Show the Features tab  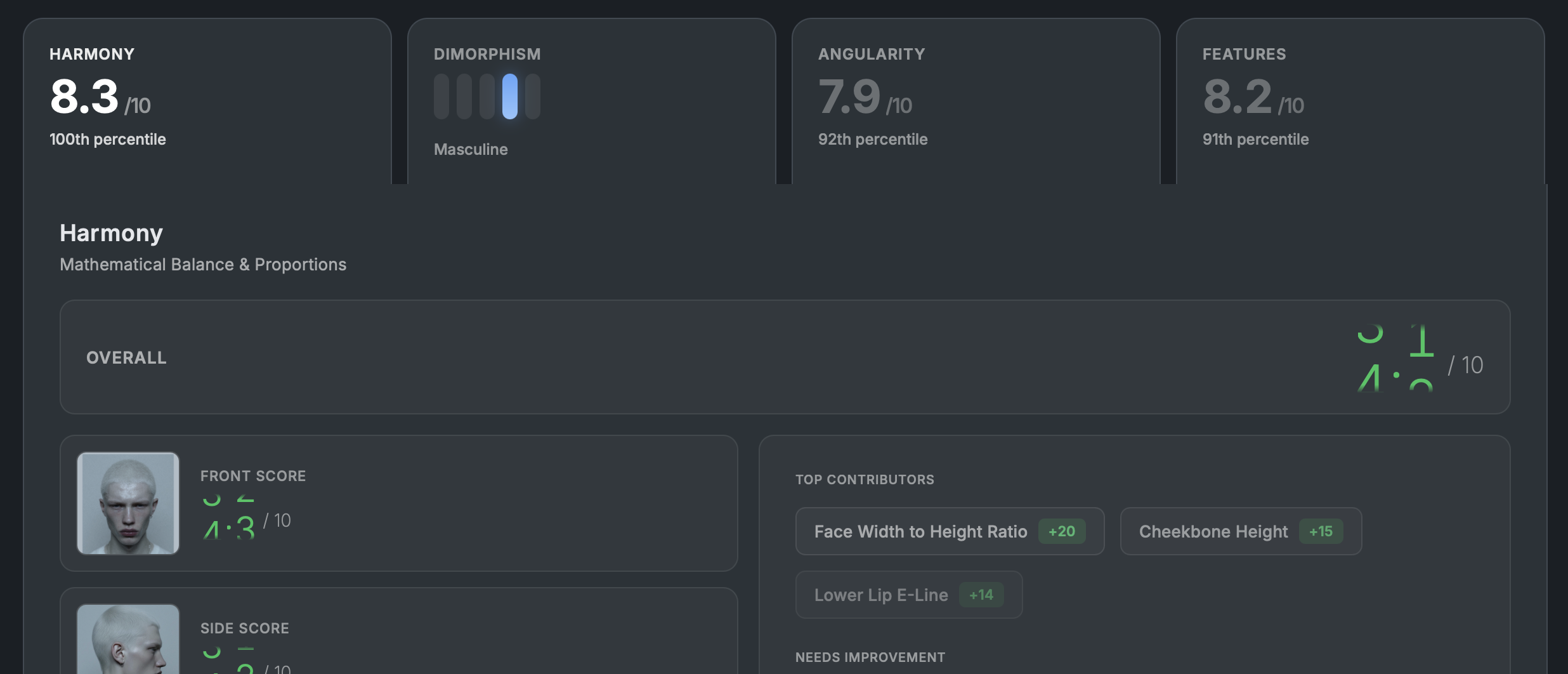[1360, 102]
